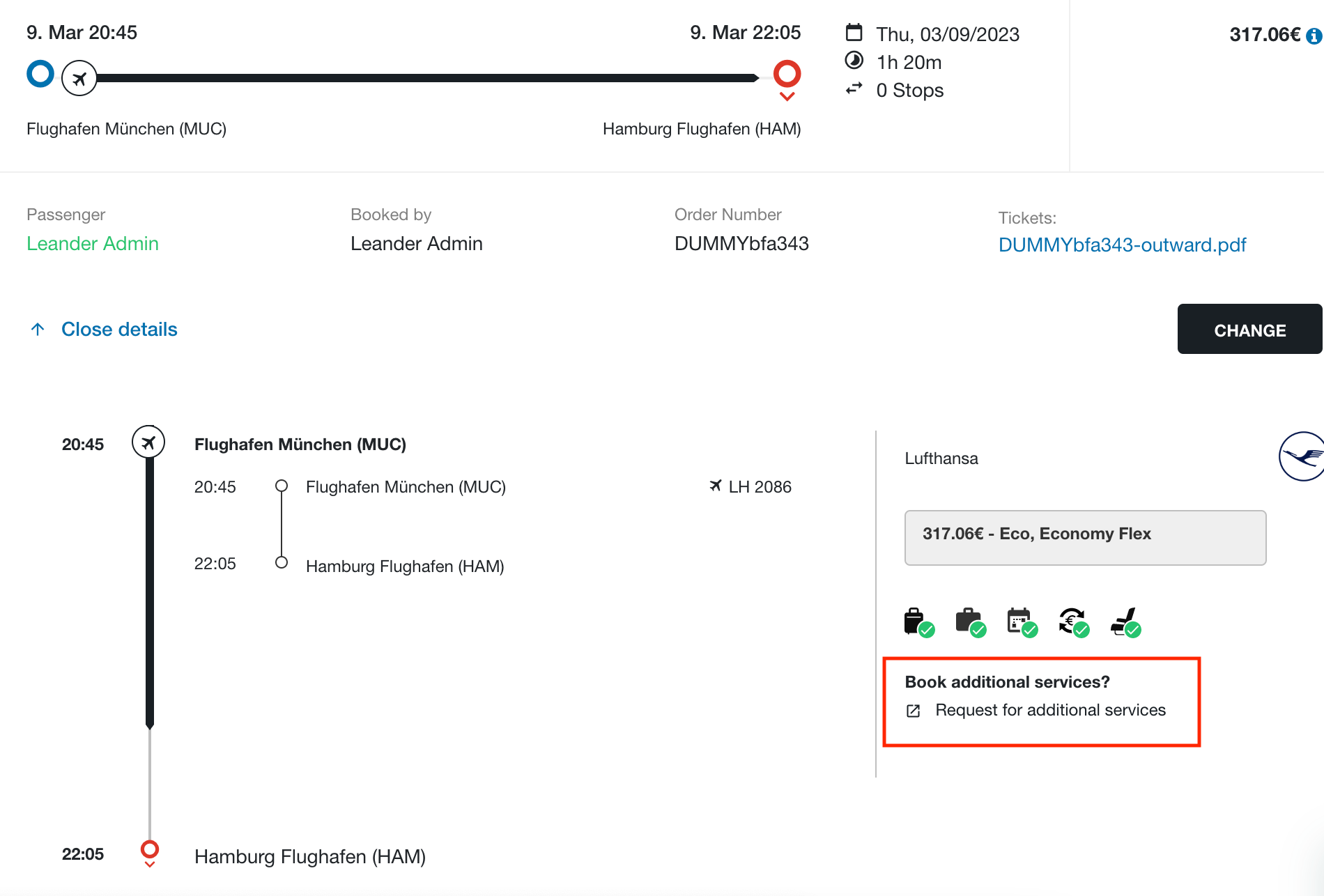Click the 1h 20m duration text
This screenshot has width=1324, height=896.
click(x=909, y=63)
